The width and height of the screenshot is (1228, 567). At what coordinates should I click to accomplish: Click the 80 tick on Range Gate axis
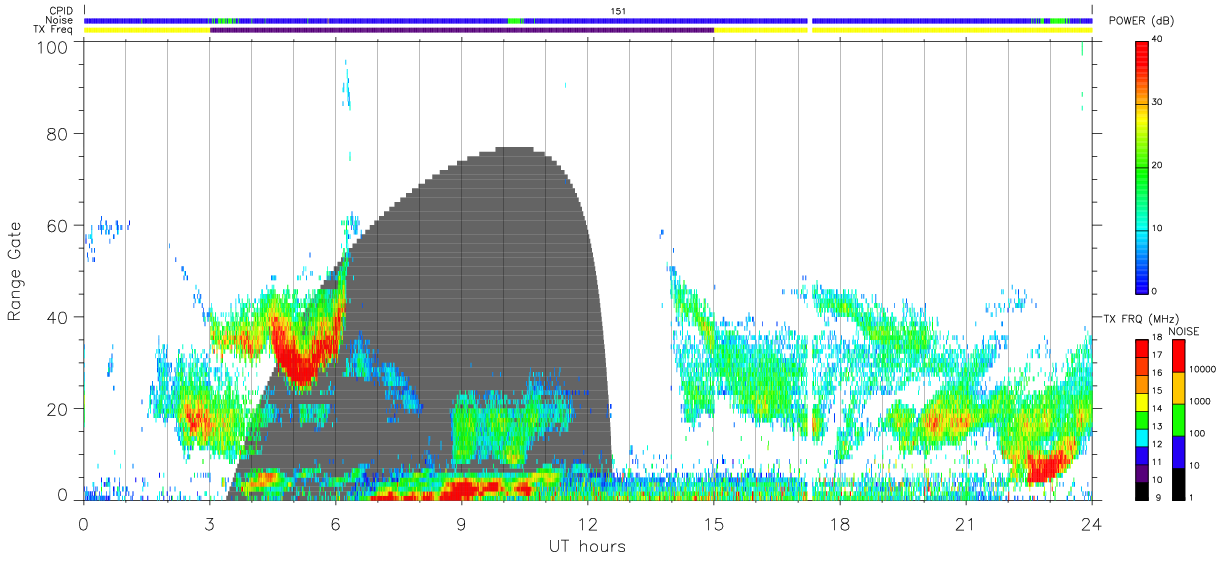coord(59,134)
